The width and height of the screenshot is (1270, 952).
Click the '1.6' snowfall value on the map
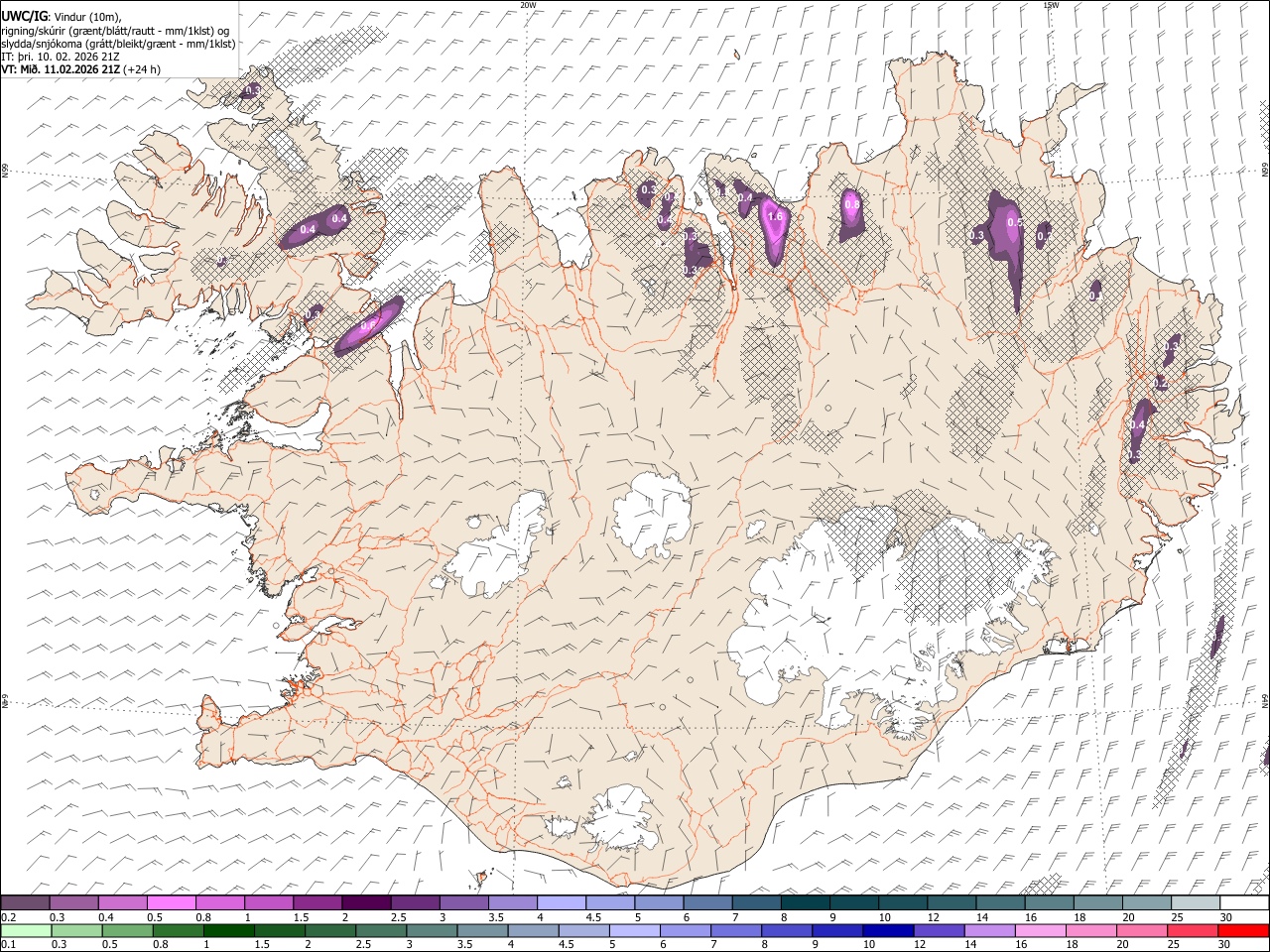coord(776,216)
